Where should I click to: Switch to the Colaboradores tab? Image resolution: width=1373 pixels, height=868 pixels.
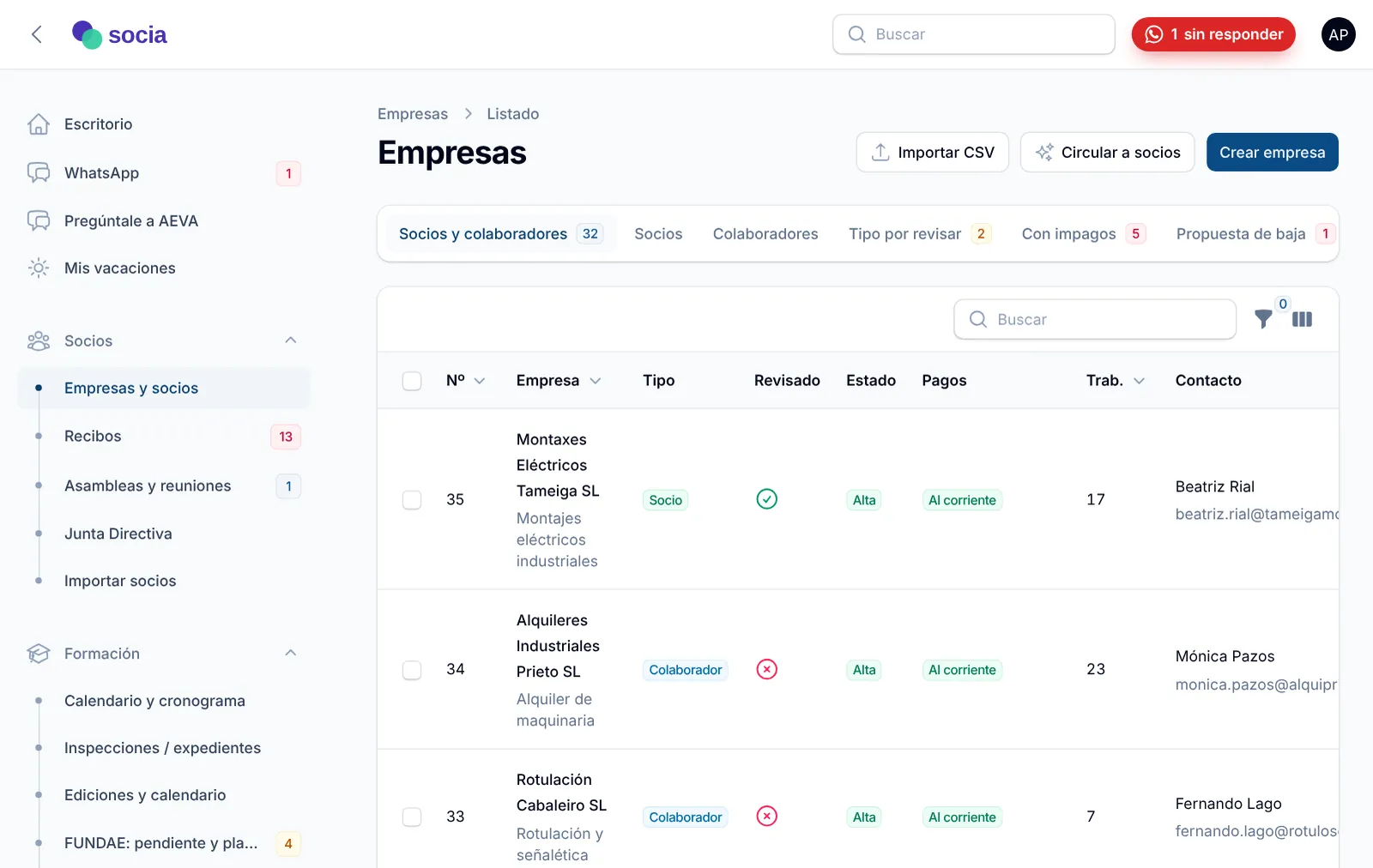[765, 234]
